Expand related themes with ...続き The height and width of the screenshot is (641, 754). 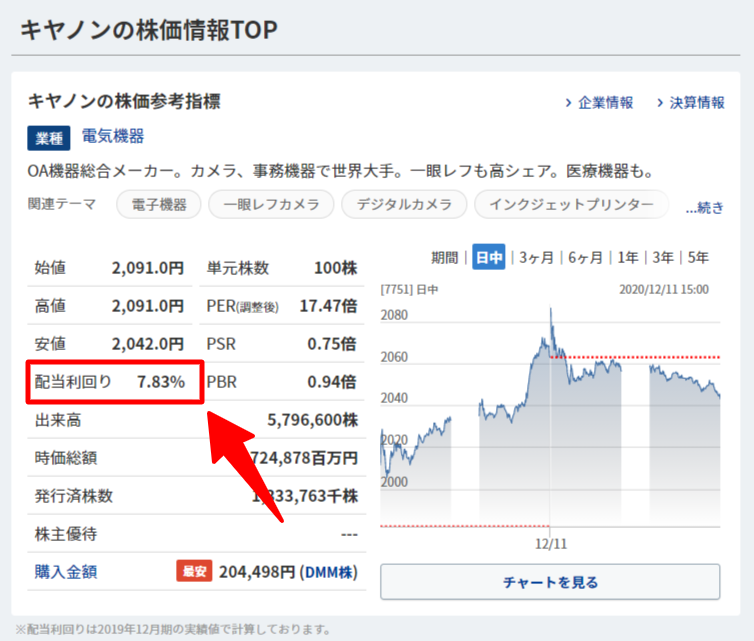click(705, 207)
